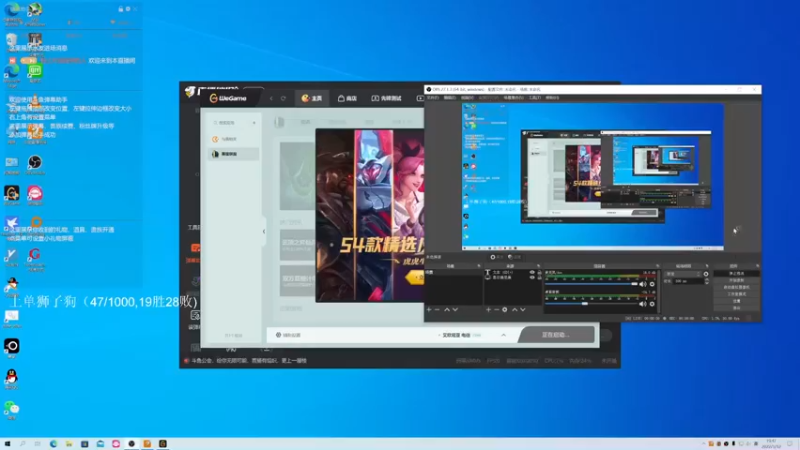The width and height of the screenshot is (800, 450).
Task: Open the OBS Edit menu
Action: pyautogui.click(x=449, y=97)
